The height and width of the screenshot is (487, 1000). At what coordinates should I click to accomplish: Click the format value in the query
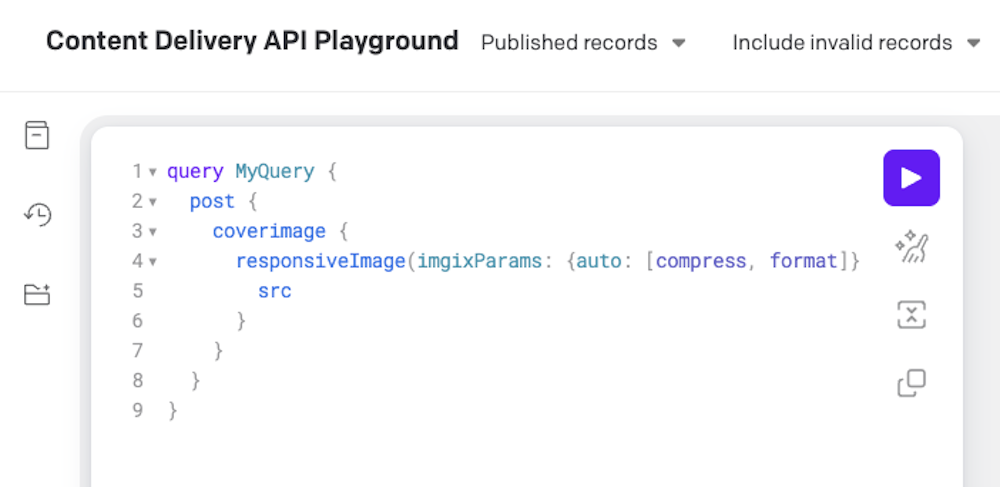803,261
